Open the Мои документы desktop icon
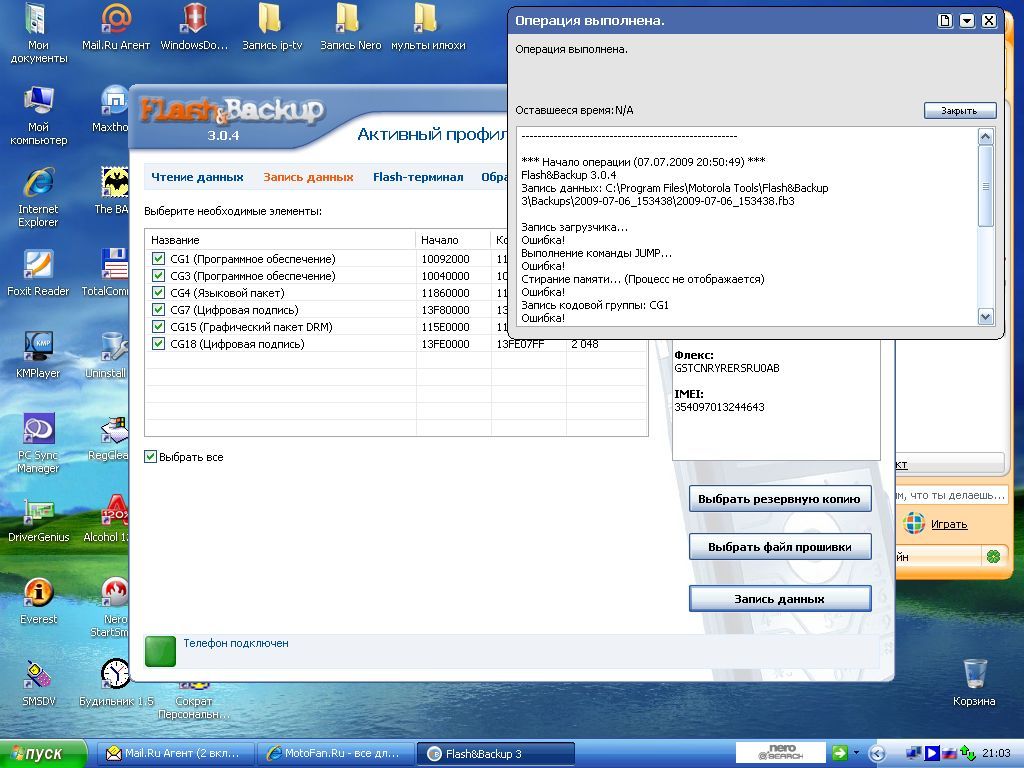This screenshot has height=768, width=1024. point(38,33)
